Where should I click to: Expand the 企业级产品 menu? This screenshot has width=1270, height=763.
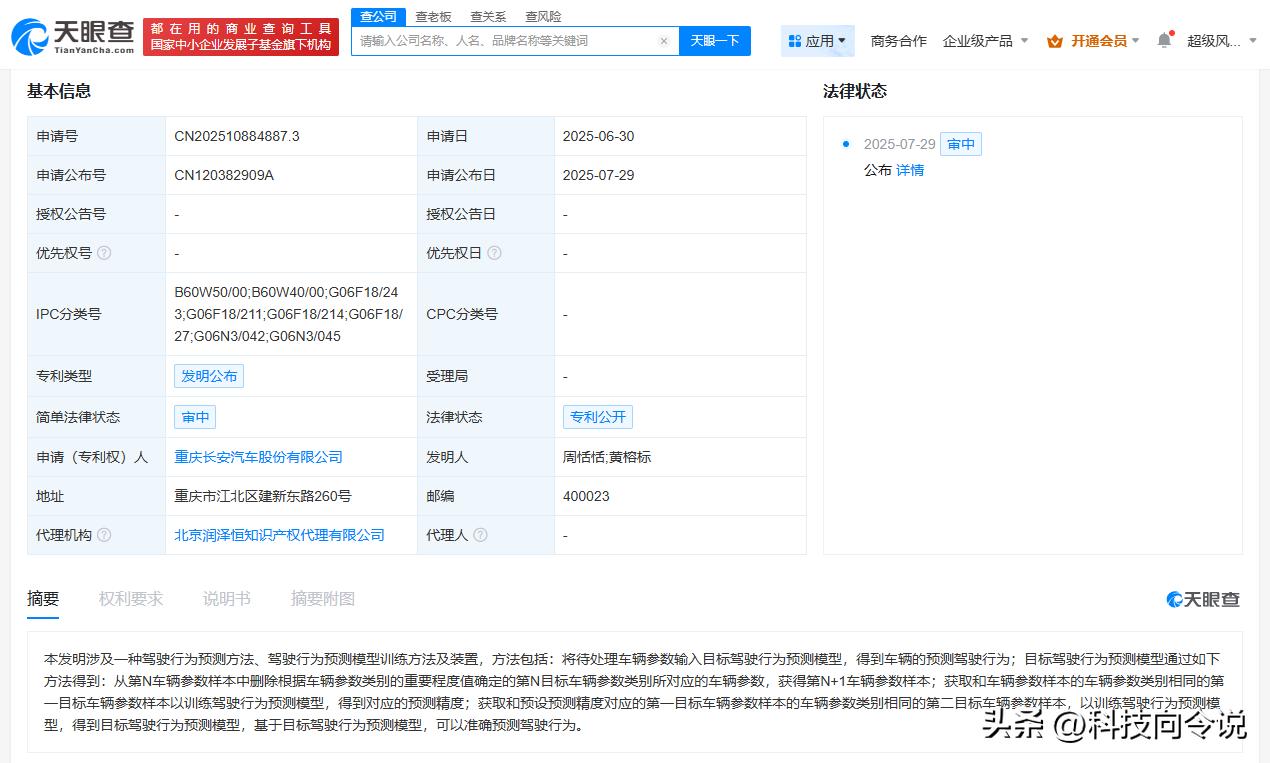[x=985, y=41]
